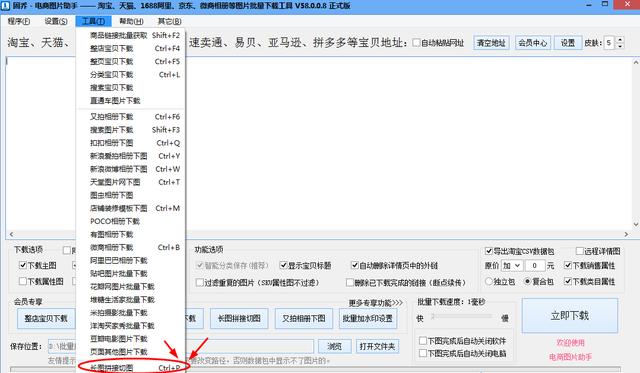Screen dimensions: 640x373
Task: Open the 设置(S) menu
Action: click(x=56, y=21)
